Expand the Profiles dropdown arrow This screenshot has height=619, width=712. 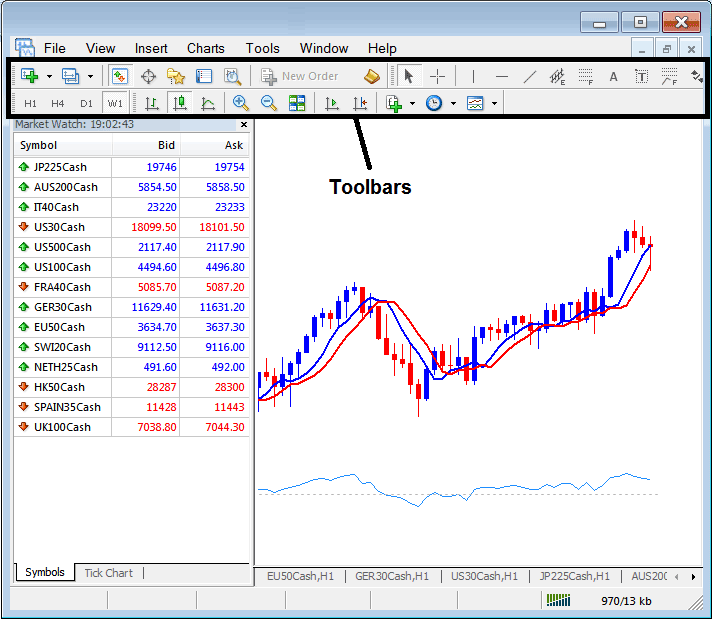[90, 76]
